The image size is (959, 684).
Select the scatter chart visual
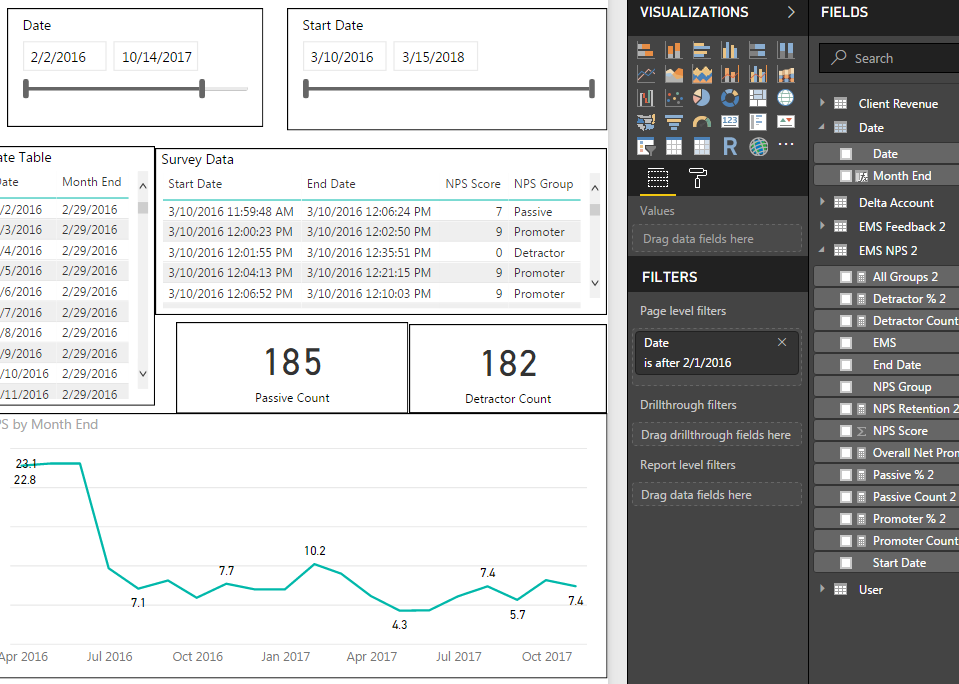[673, 98]
